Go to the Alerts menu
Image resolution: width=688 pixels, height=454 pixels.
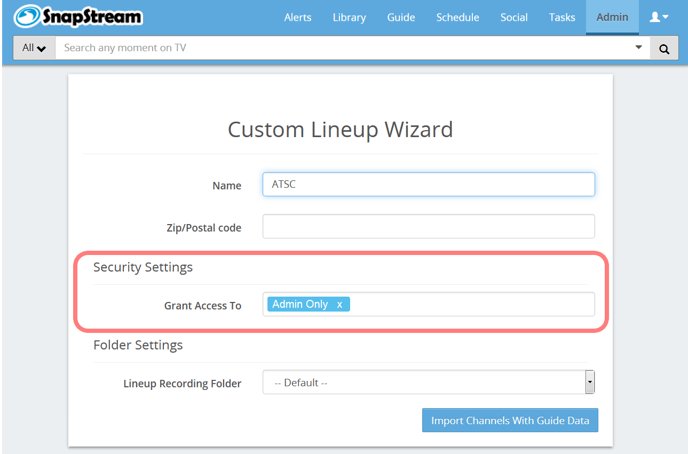(x=297, y=17)
